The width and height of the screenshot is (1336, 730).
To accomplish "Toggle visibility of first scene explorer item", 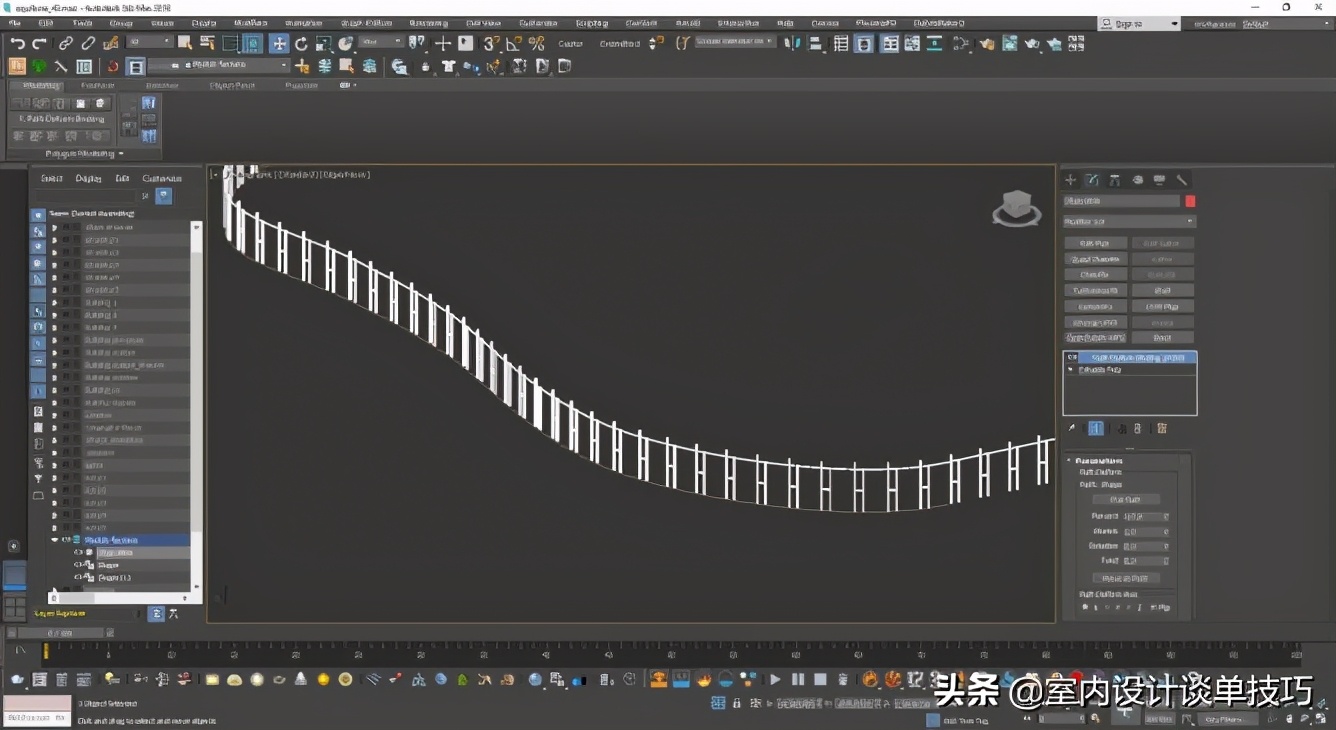I will coord(66,227).
